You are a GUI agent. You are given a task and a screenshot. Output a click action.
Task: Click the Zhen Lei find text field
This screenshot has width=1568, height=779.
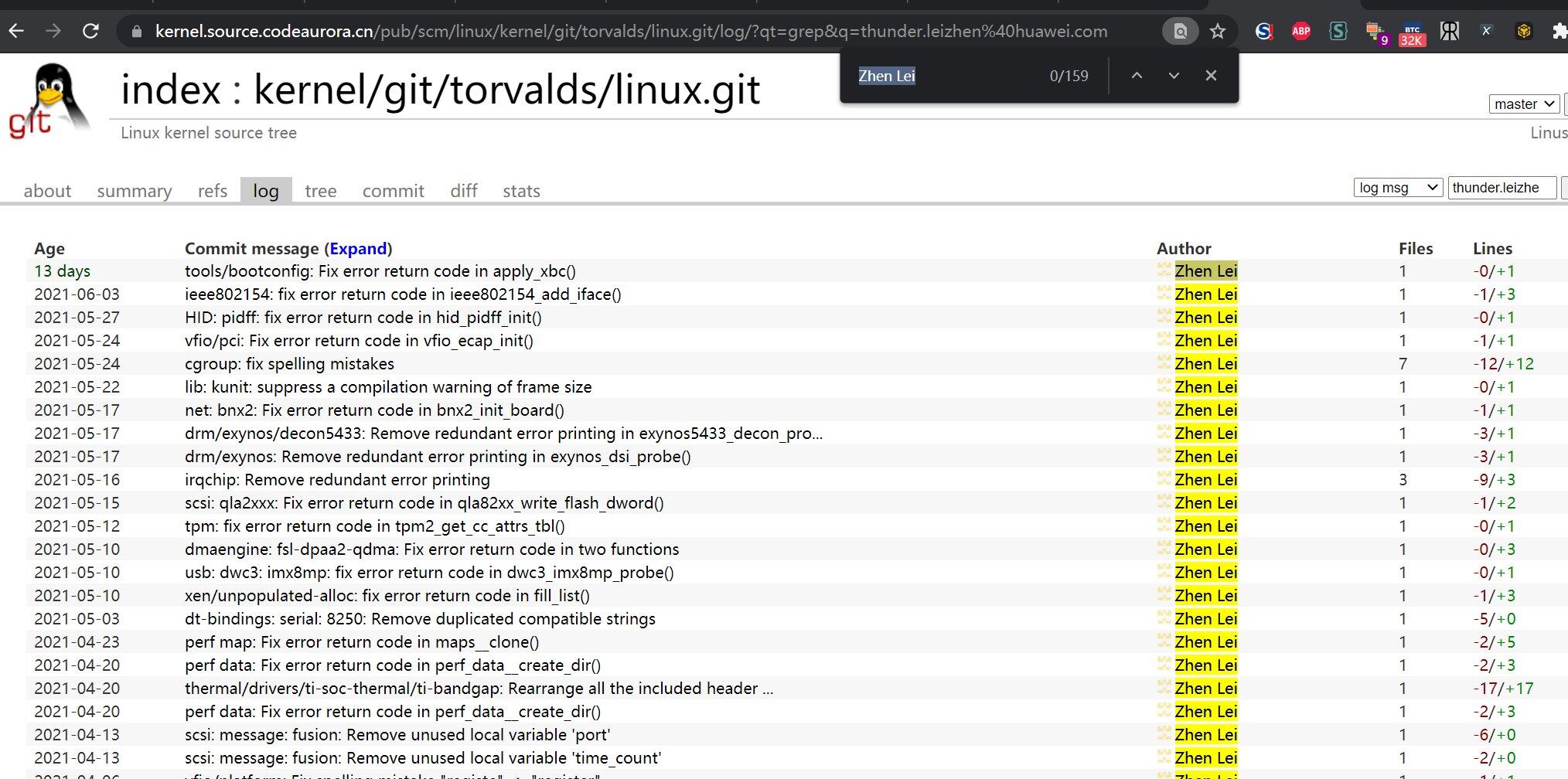coord(946,76)
